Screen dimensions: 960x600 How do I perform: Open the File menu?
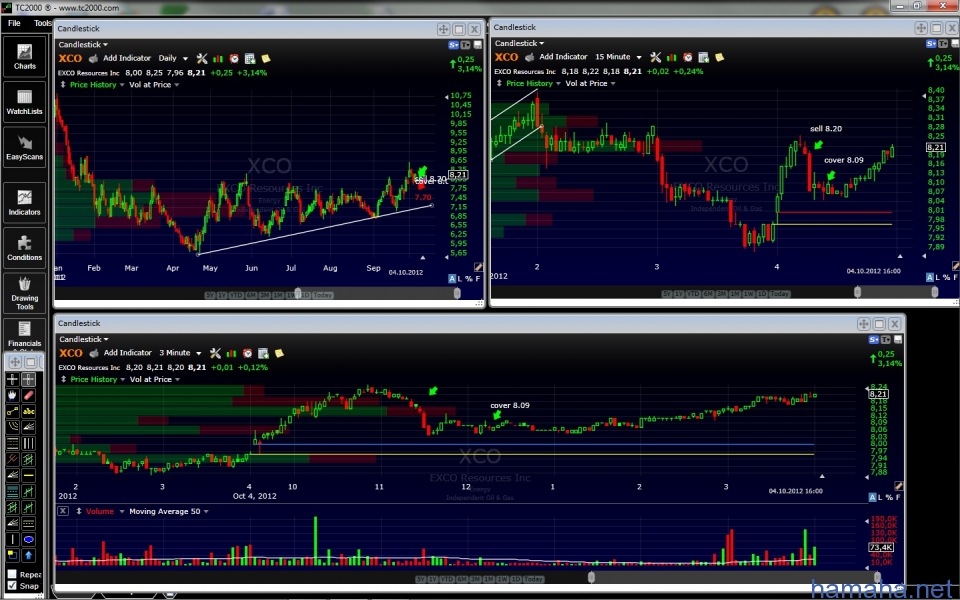14,22
